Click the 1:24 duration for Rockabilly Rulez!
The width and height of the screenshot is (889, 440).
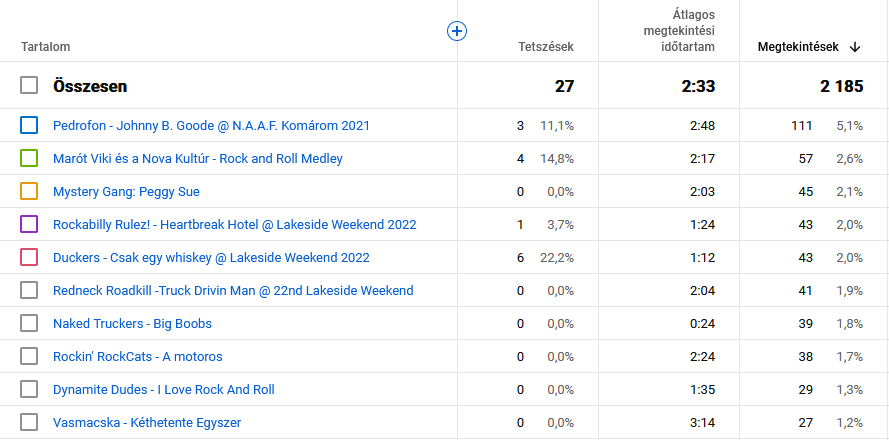click(x=702, y=225)
